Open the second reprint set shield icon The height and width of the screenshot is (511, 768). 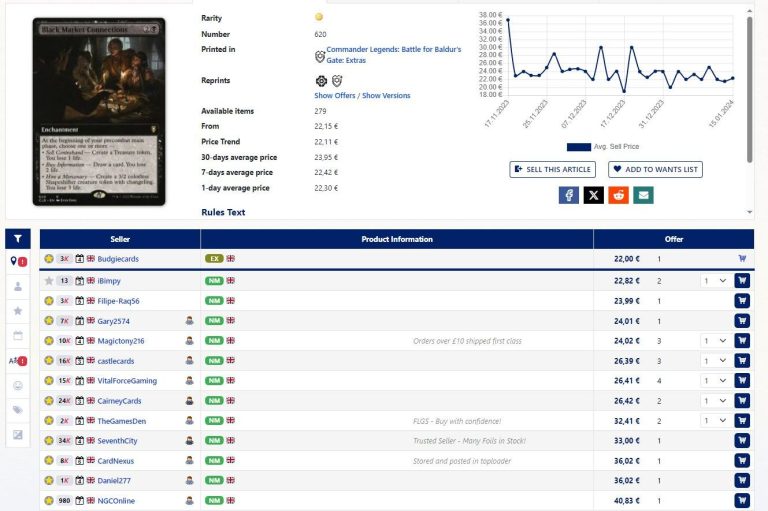(337, 81)
